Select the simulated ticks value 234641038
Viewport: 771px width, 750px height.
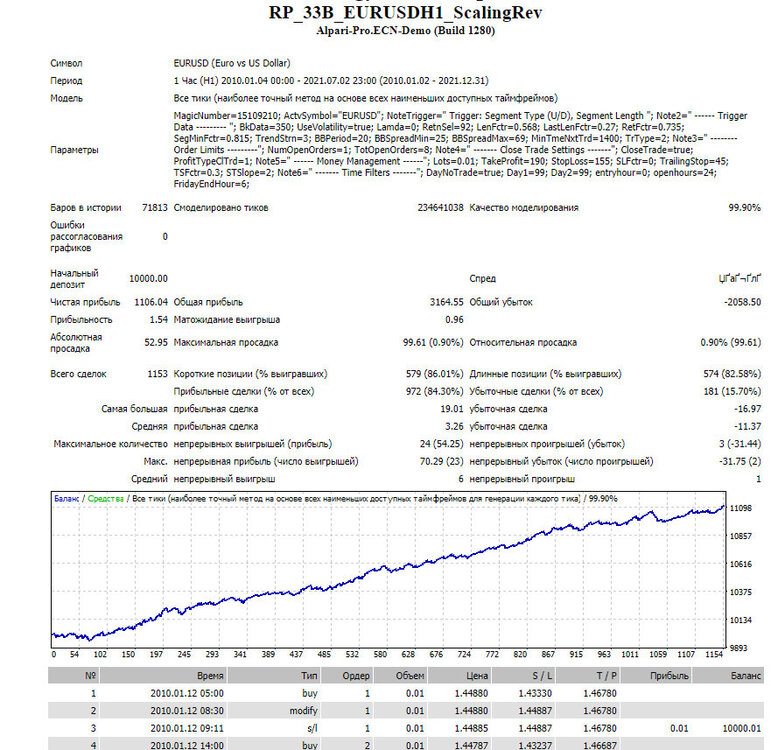(x=440, y=208)
